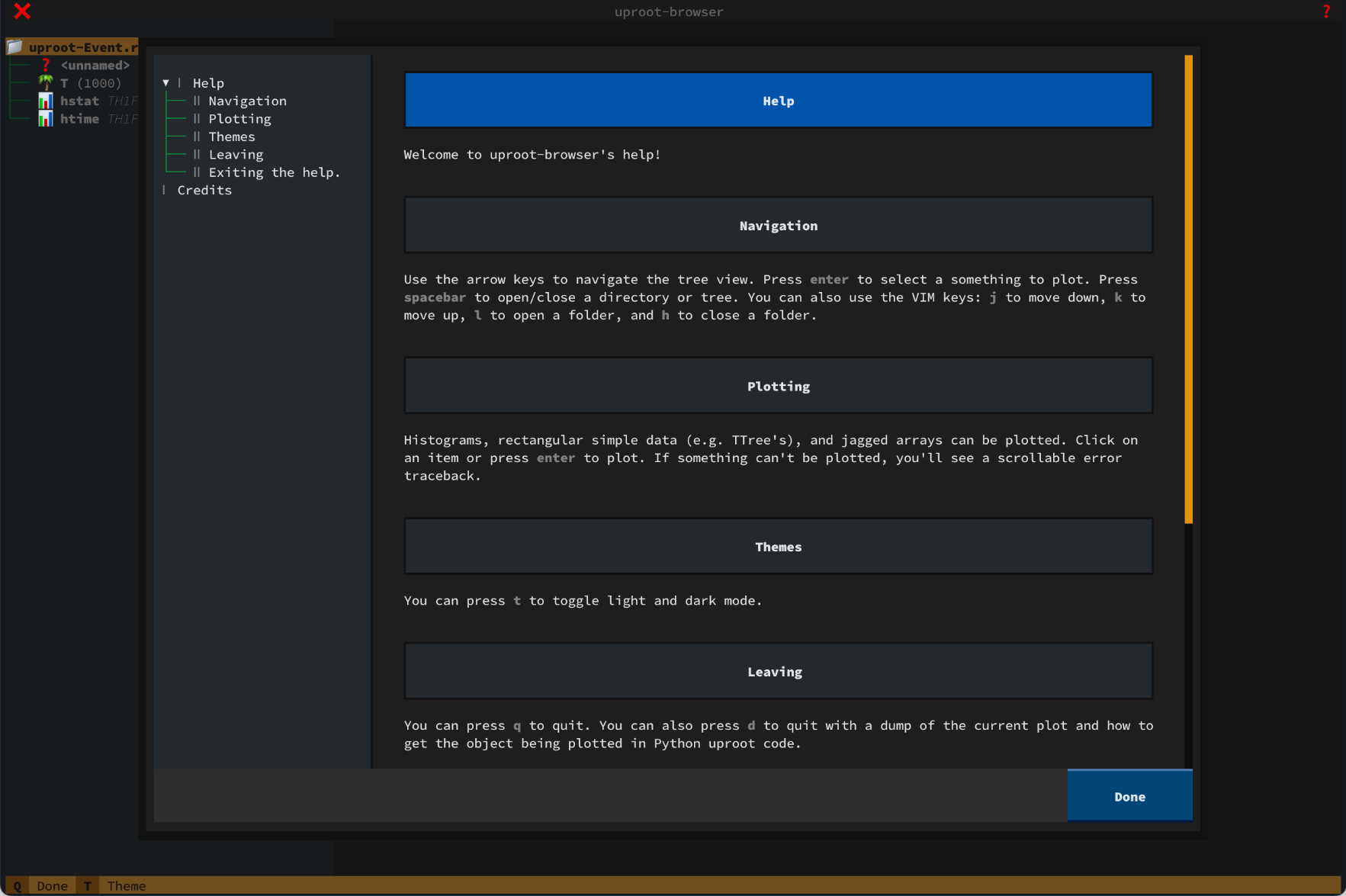Viewport: 1346px width, 896px height.
Task: Click the palm tree icon for T
Action: (46, 82)
